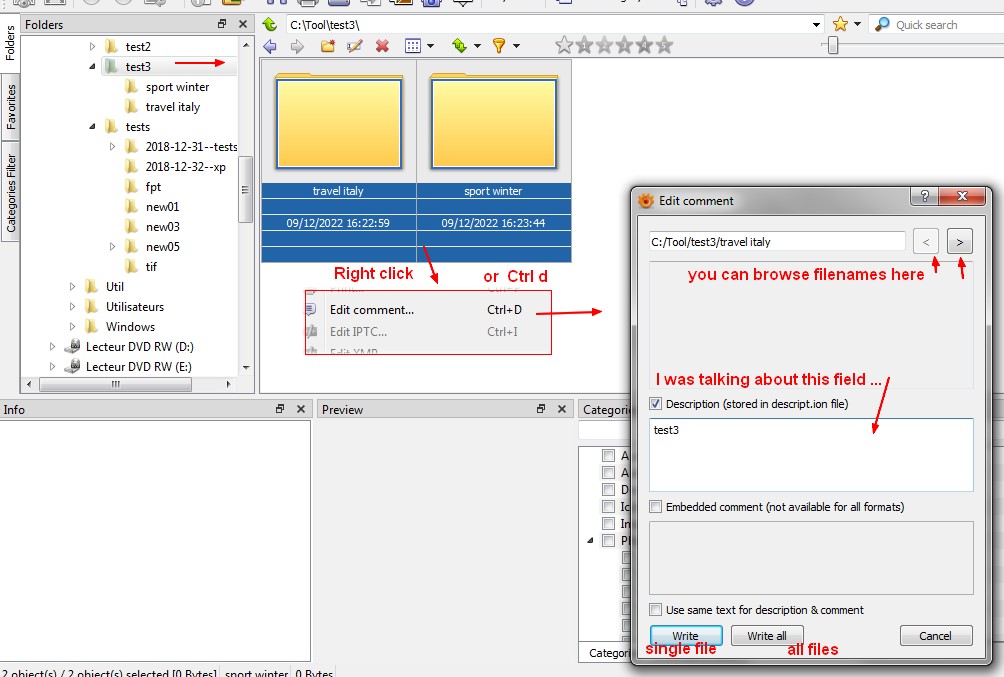The image size is (1004, 677).
Task: Click the new folder icon
Action: click(327, 46)
